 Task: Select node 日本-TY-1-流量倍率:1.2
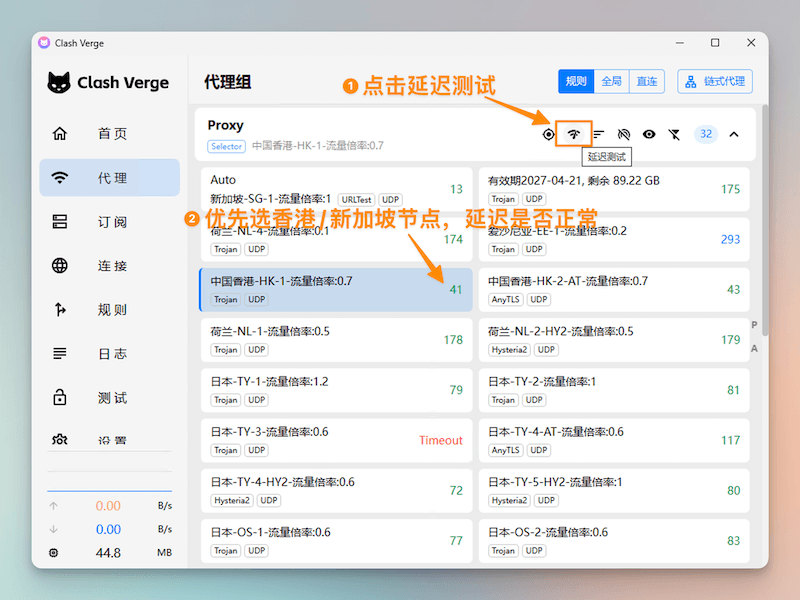(x=336, y=390)
